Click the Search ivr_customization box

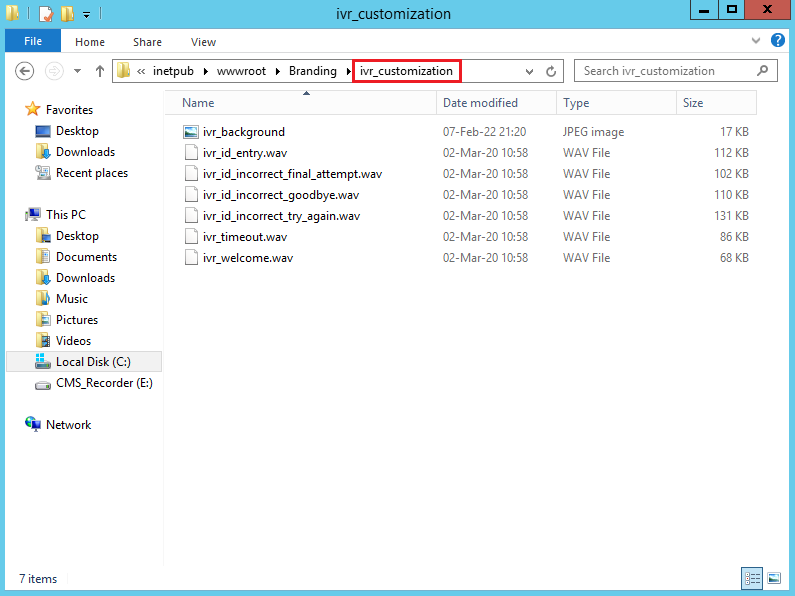click(x=666, y=71)
